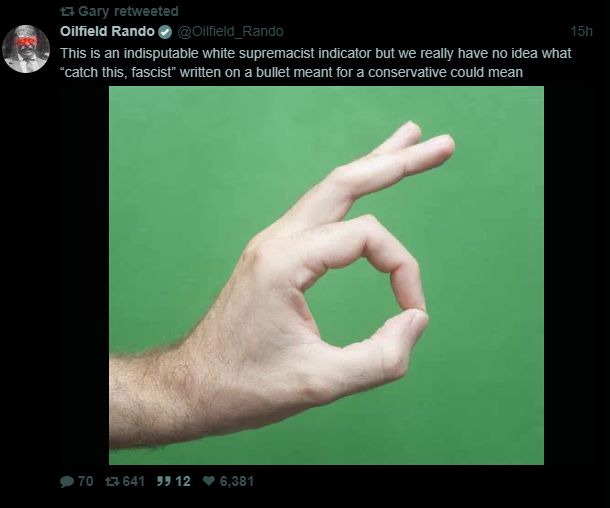Like the tweet with the heart icon
Viewport: 610px width, 508px height.
point(209,481)
